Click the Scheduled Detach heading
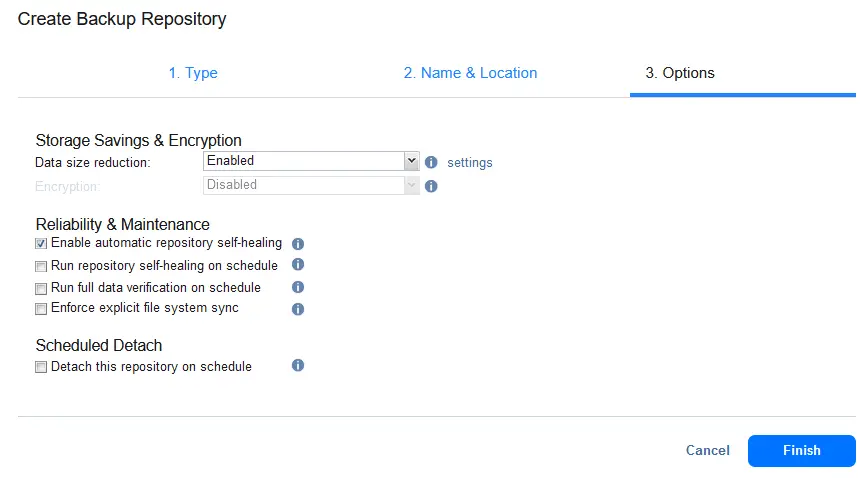 [x=99, y=345]
